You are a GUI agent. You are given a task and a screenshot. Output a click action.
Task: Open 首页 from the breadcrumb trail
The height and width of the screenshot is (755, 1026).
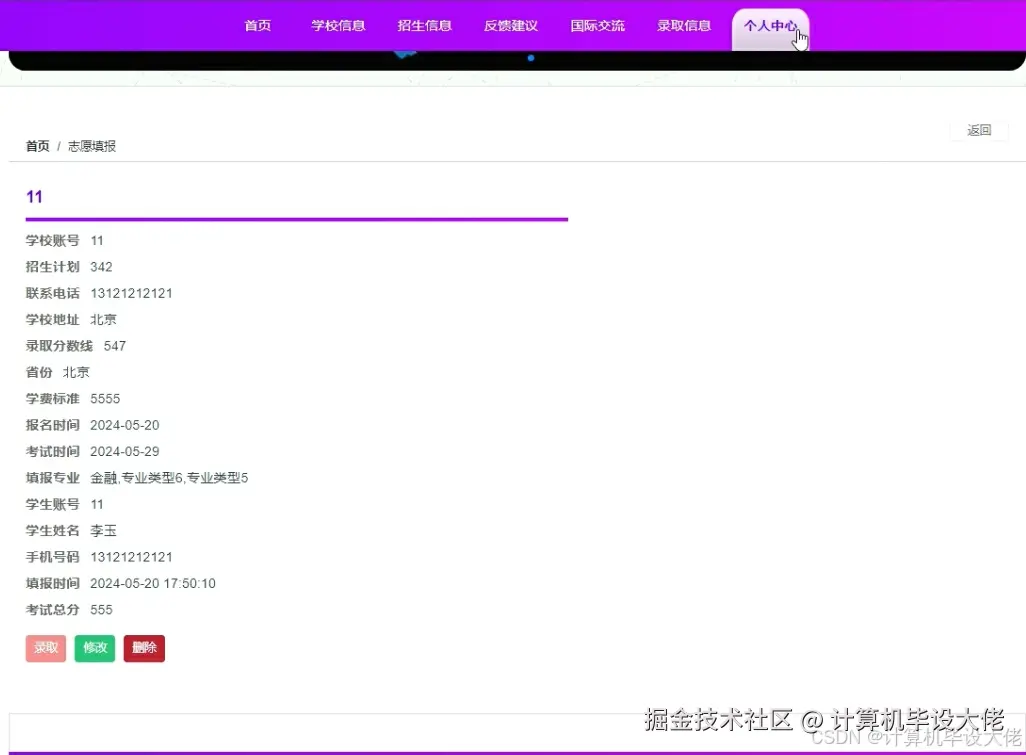37,145
